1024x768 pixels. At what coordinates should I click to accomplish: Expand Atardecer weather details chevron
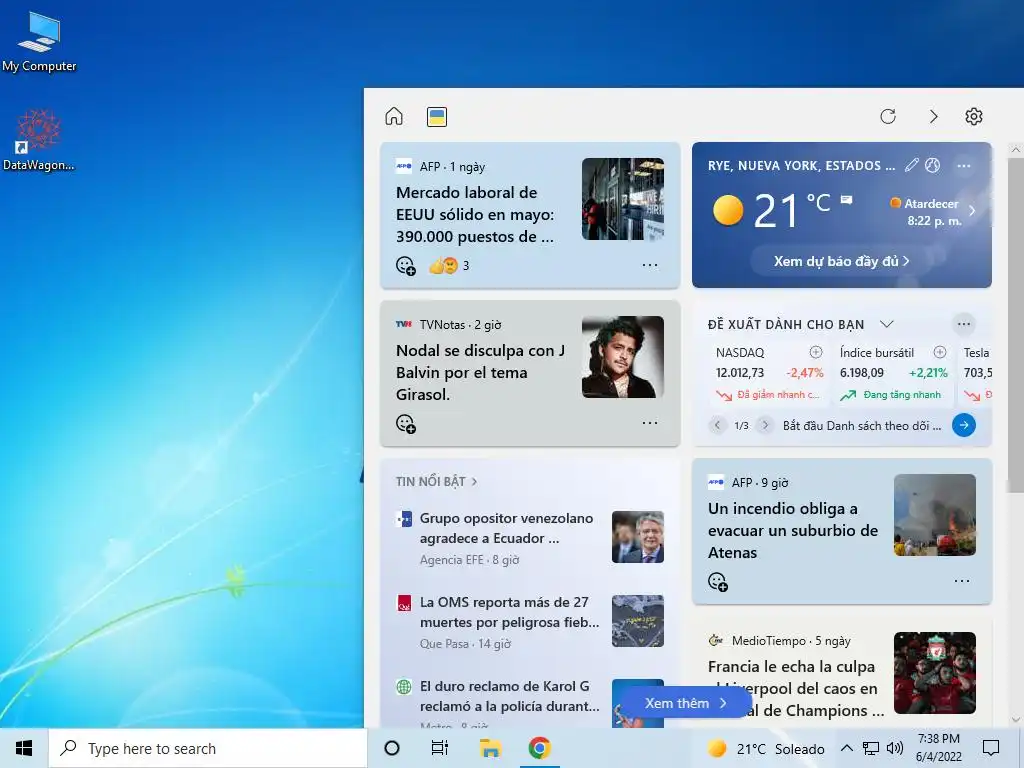tap(972, 210)
